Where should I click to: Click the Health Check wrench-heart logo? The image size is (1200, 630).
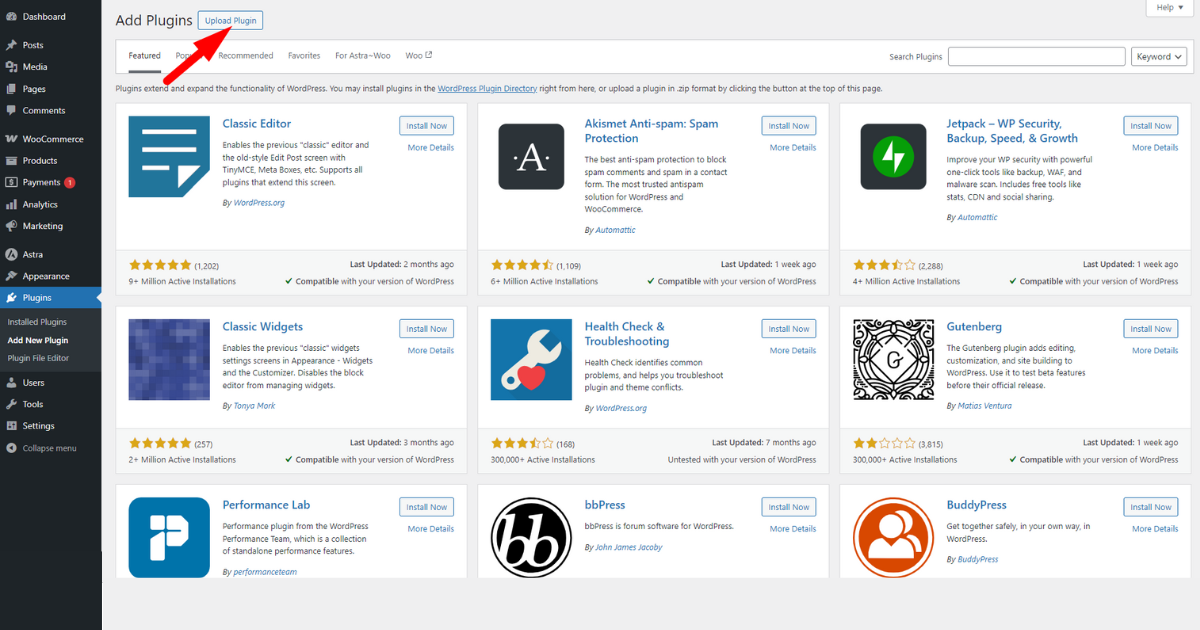coord(531,360)
